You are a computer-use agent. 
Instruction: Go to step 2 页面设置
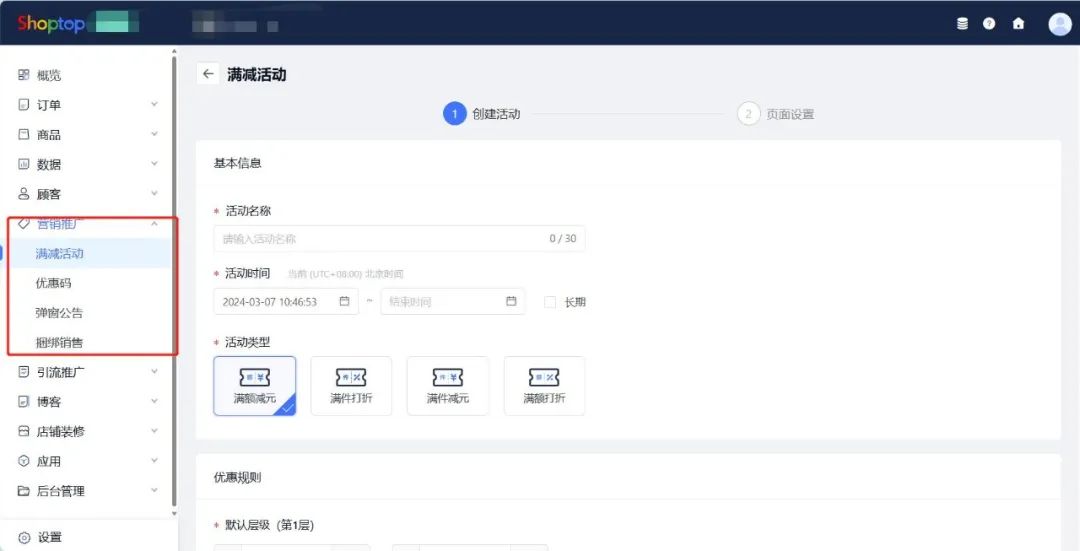776,114
